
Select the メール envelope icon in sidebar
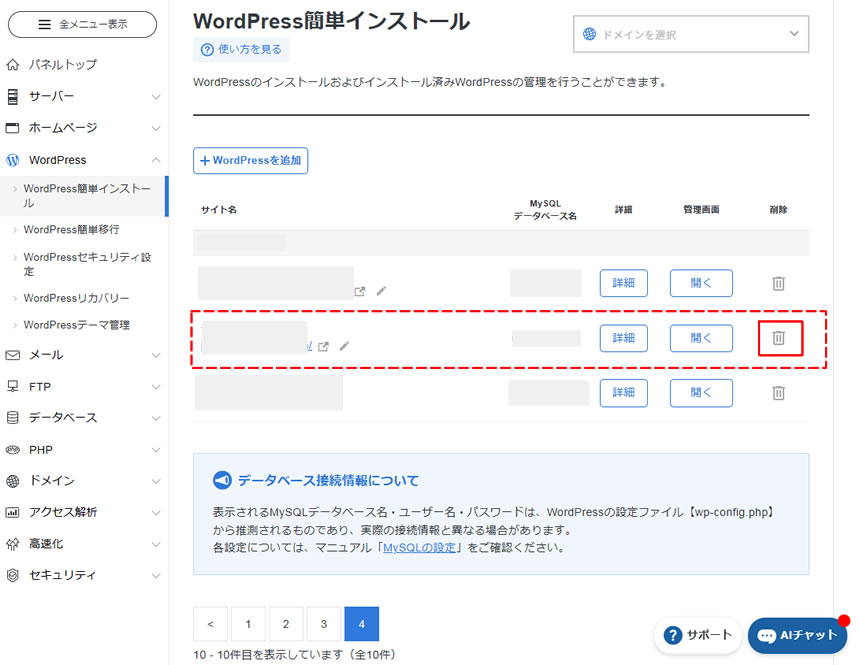14,354
